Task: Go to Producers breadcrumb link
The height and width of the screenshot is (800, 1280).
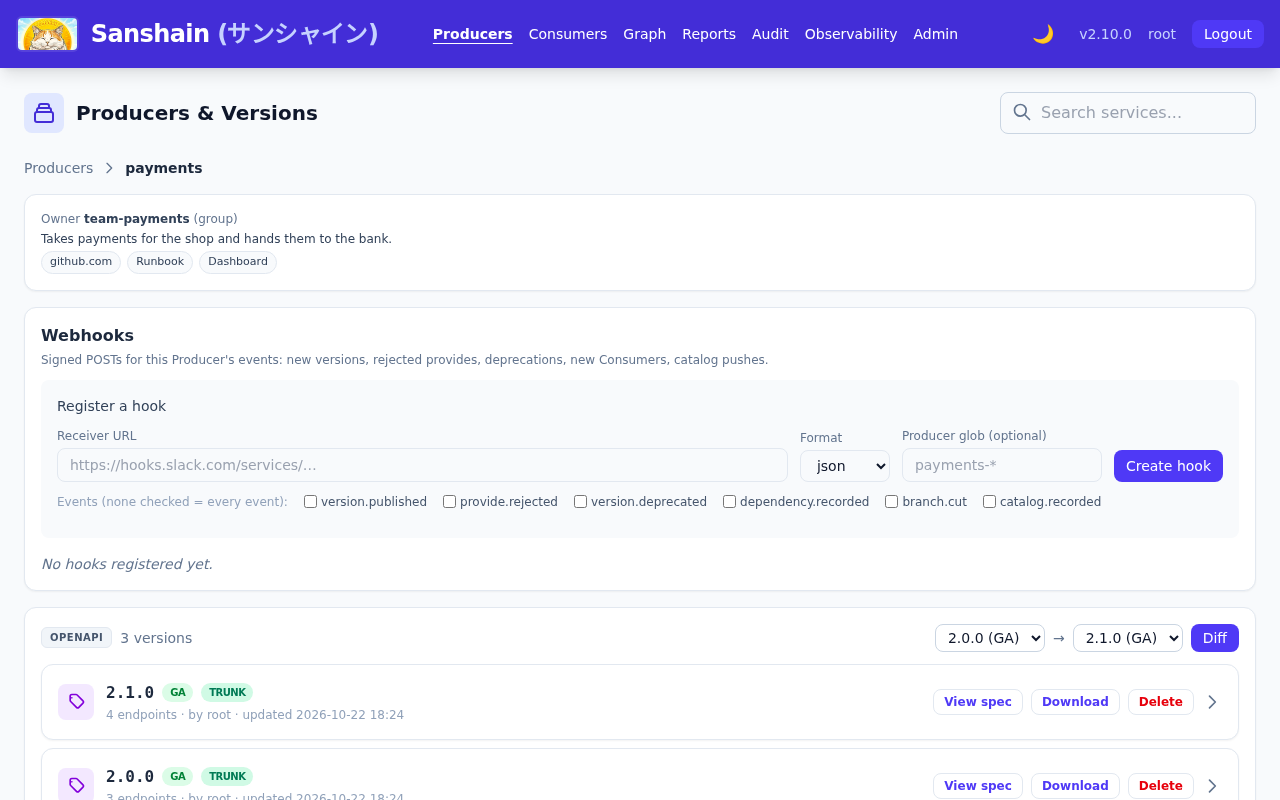Action: click(58, 168)
